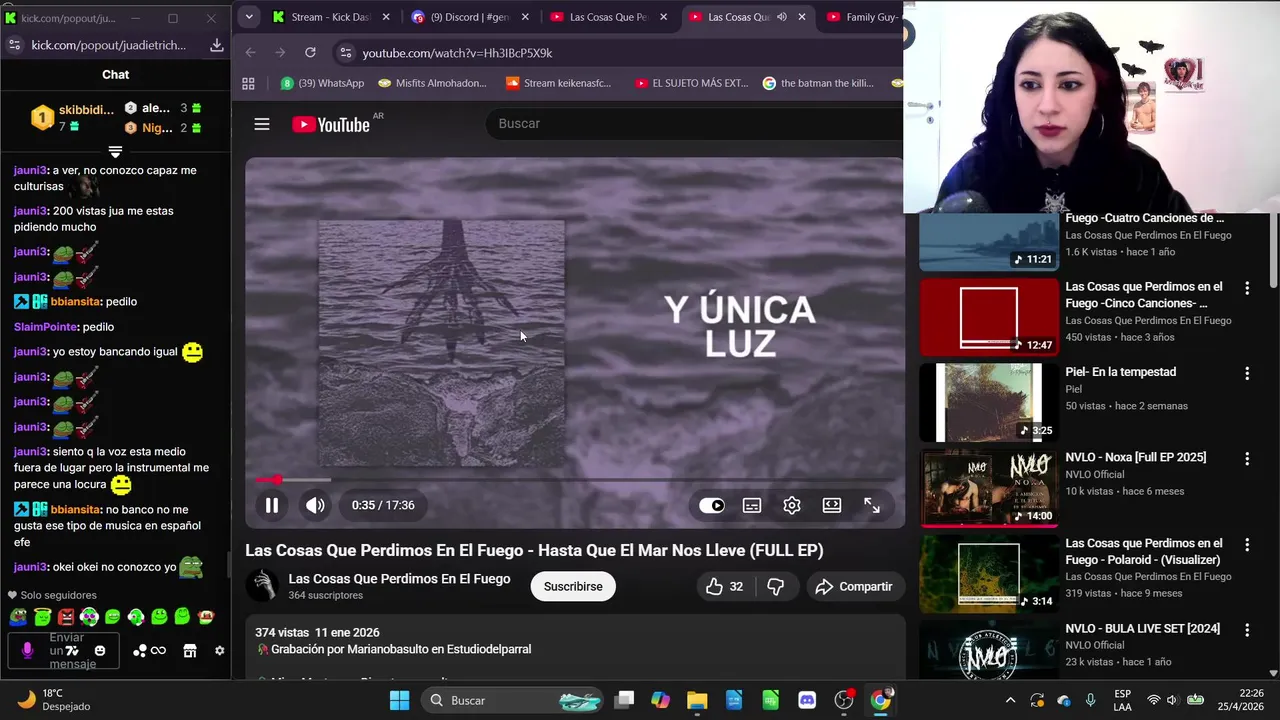Switch to theater mode view
The width and height of the screenshot is (1280, 720).
tap(832, 505)
